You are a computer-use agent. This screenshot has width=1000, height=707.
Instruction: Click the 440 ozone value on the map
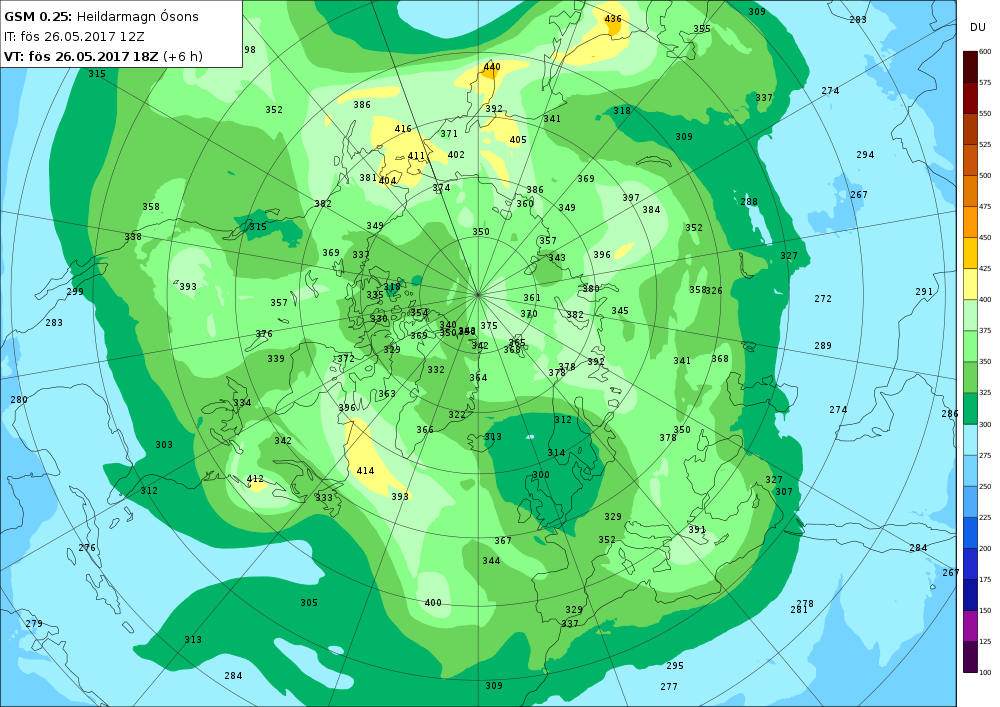492,67
